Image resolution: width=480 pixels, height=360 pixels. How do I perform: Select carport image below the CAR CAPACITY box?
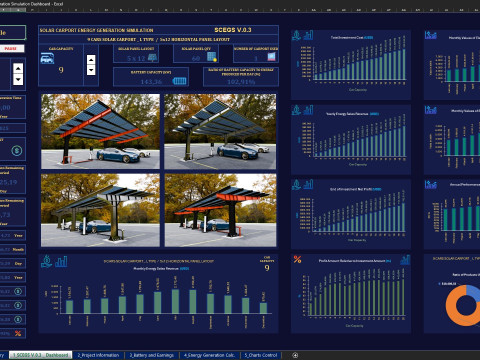100,132
